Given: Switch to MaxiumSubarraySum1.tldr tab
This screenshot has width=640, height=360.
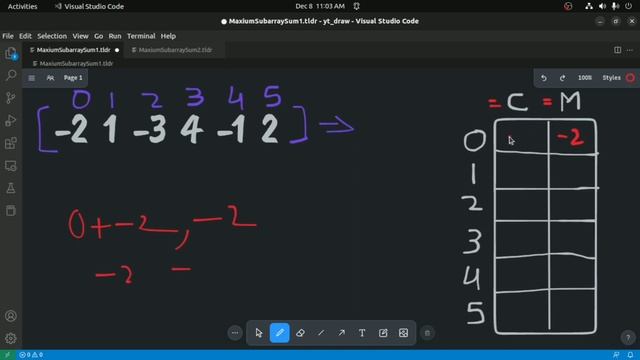Looking at the screenshot, I should point(73,50).
